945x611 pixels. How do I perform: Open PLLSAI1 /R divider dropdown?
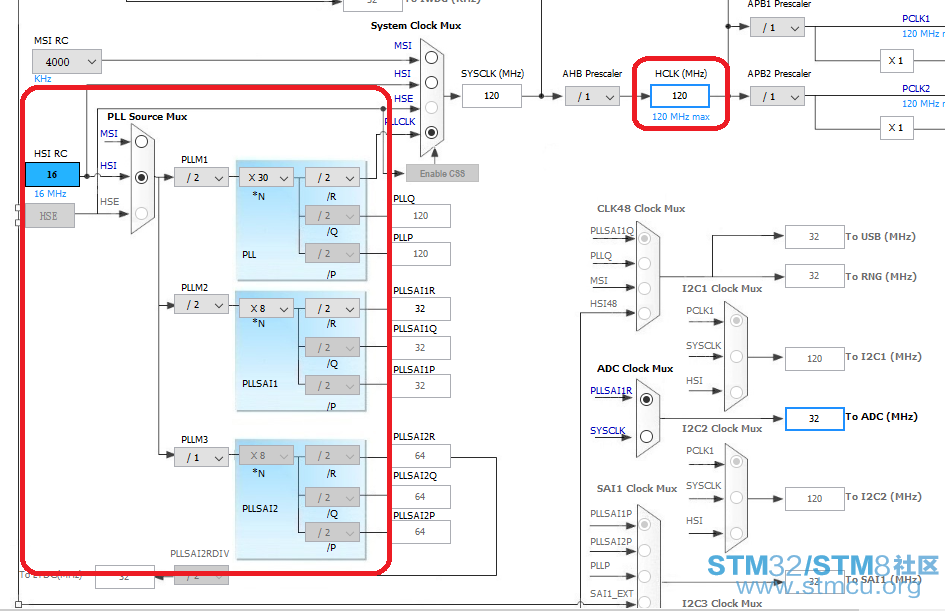point(333,309)
